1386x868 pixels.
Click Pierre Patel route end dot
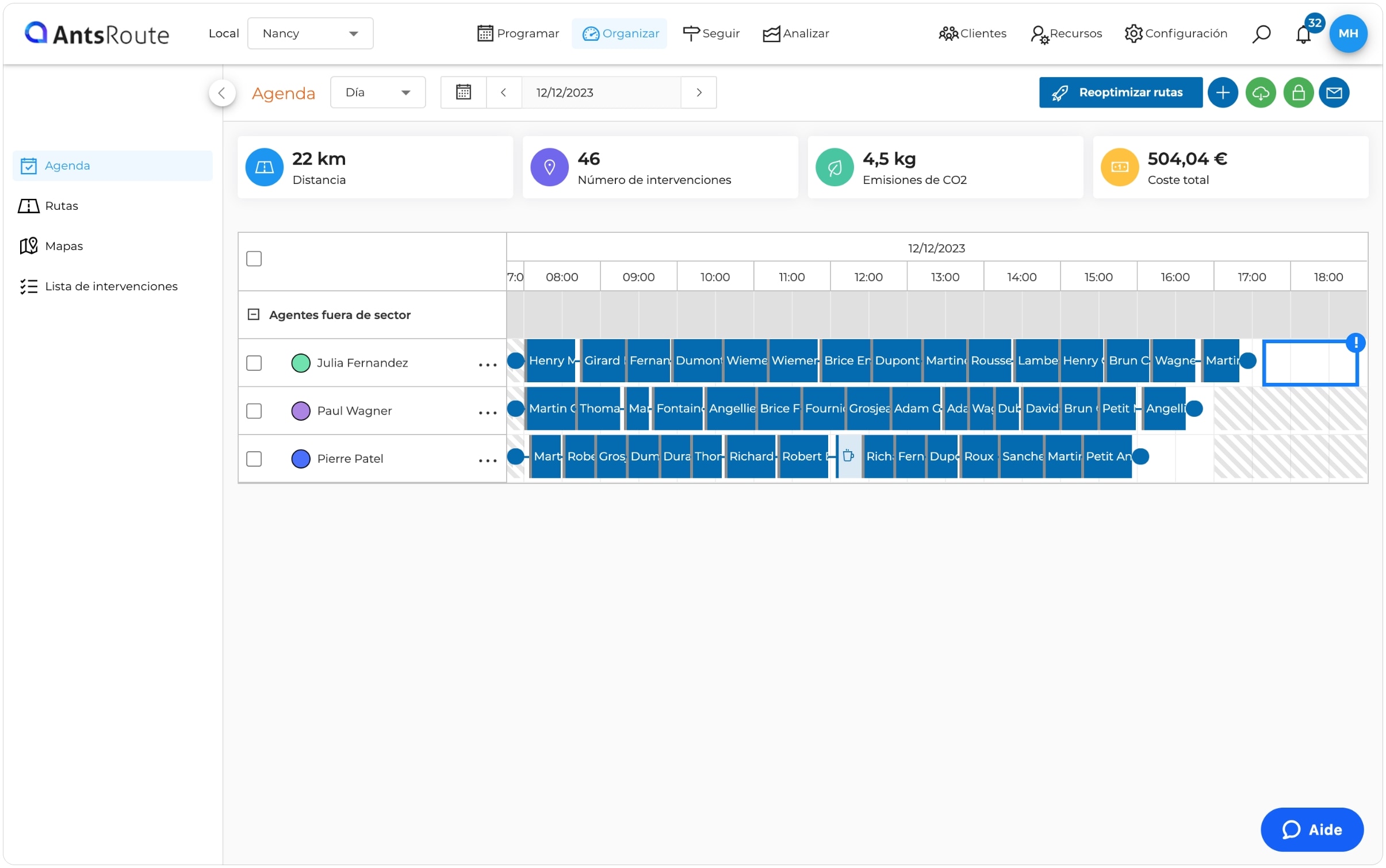coord(1140,456)
